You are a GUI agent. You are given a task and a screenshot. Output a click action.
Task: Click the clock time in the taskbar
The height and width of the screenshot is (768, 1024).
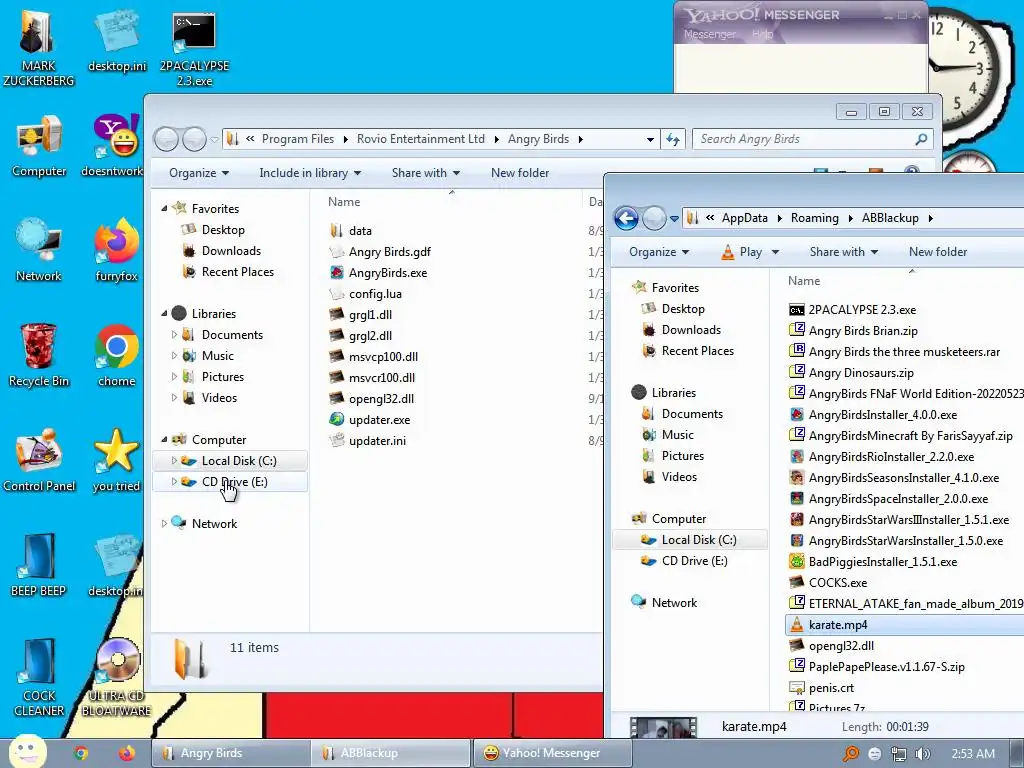[x=973, y=754]
